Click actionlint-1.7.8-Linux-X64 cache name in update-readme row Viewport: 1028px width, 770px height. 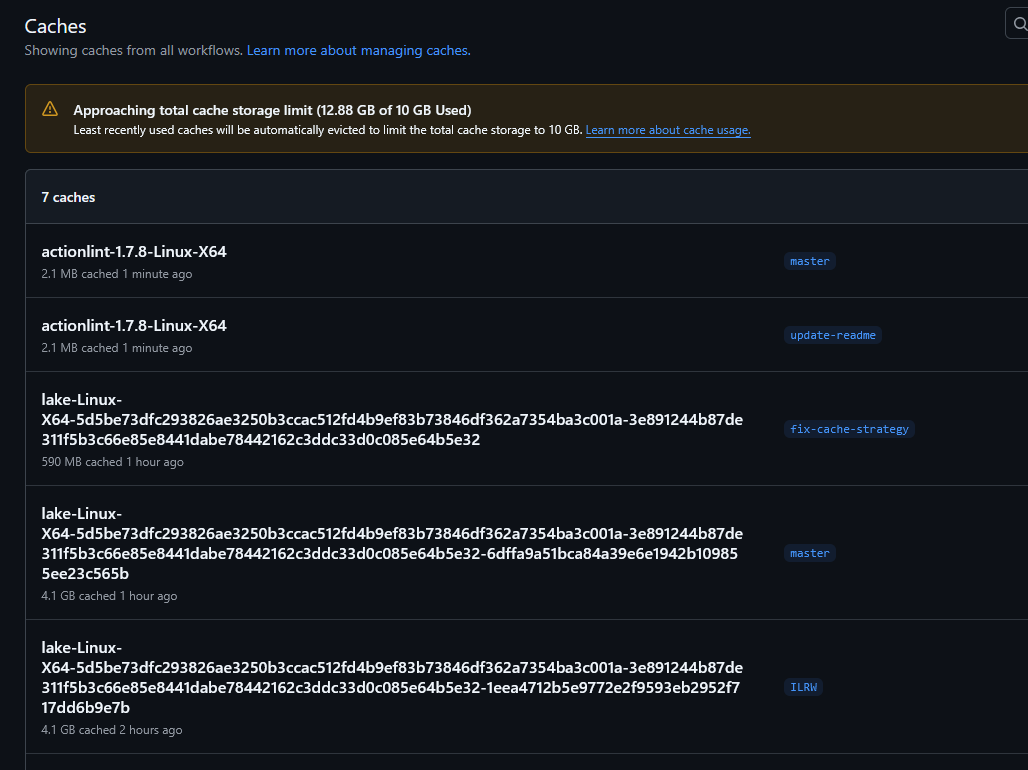pos(134,326)
